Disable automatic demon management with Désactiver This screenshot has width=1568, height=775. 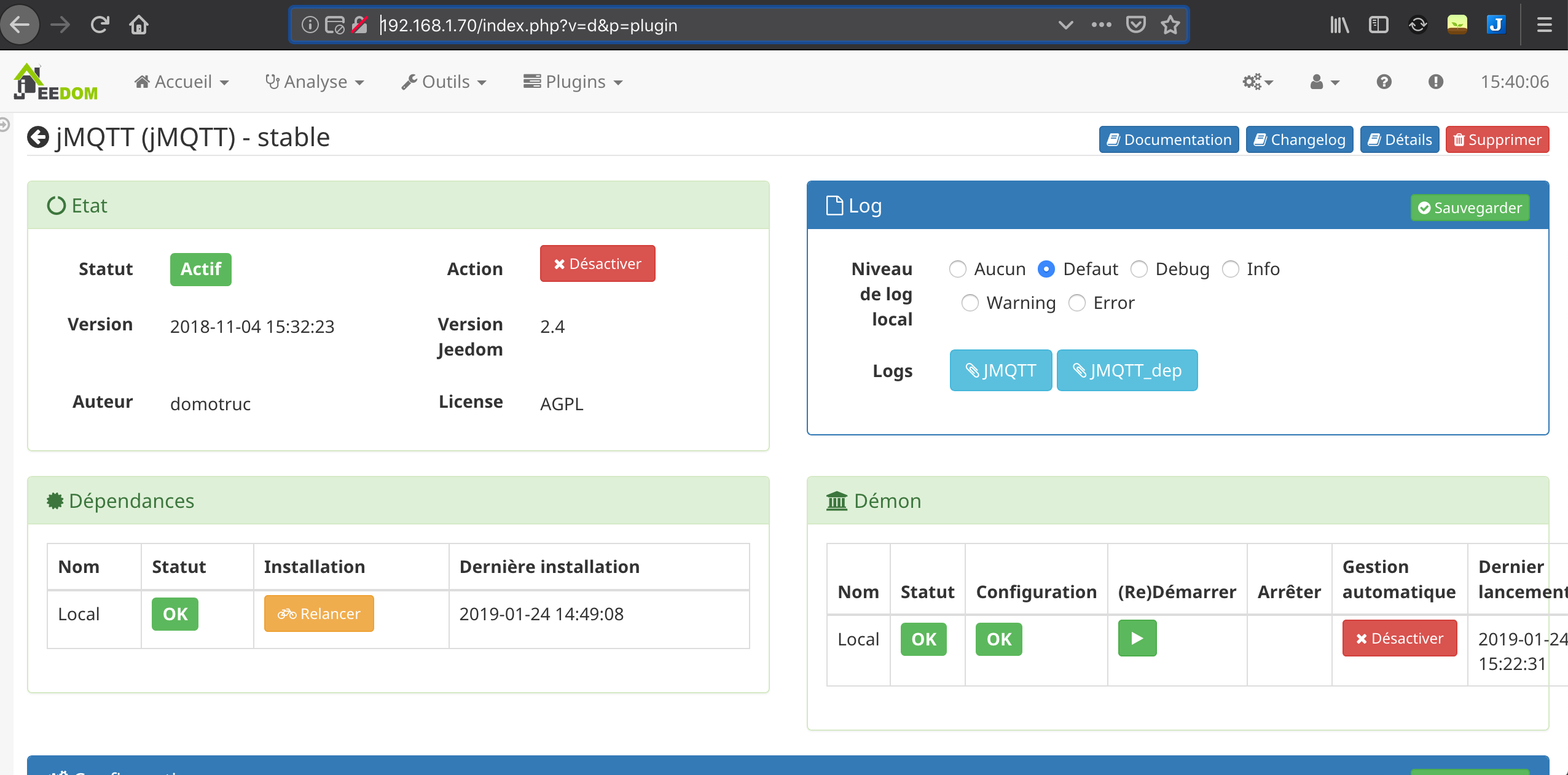coord(1400,638)
